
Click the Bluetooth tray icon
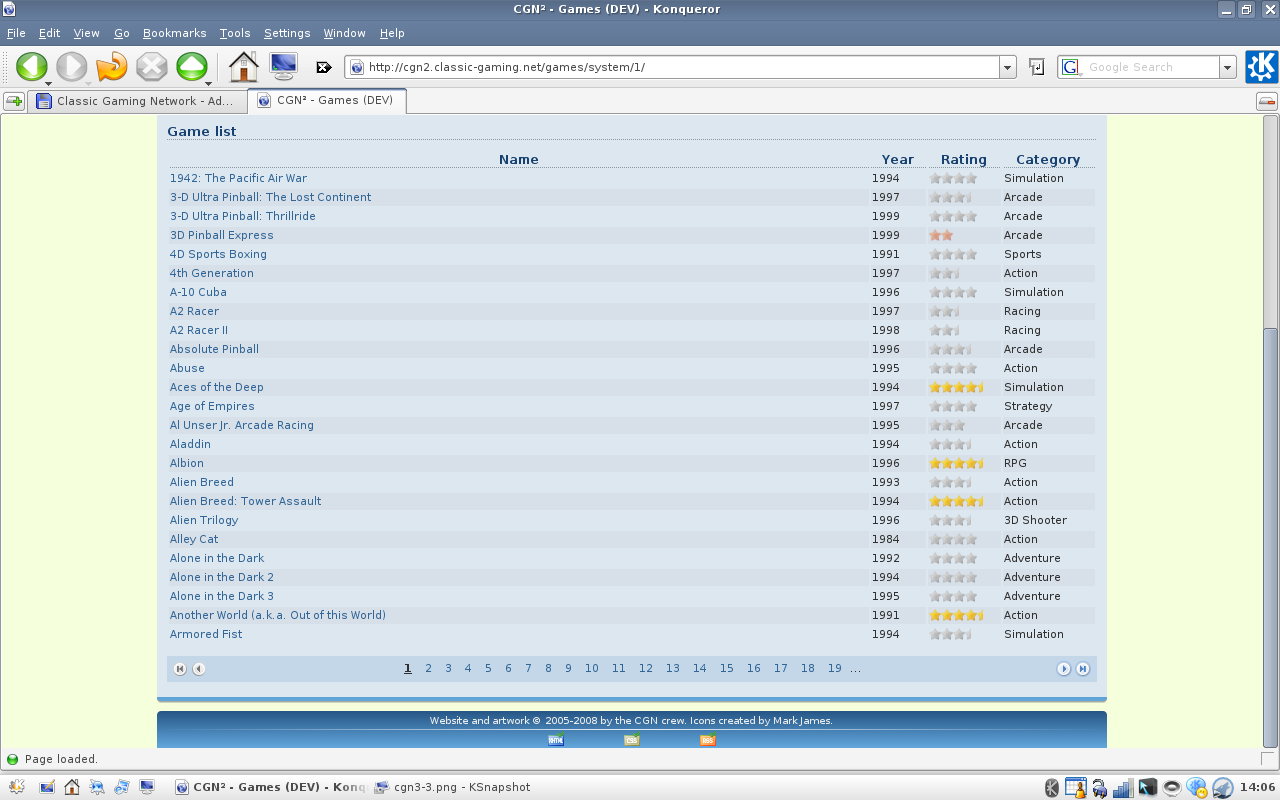[1052, 787]
